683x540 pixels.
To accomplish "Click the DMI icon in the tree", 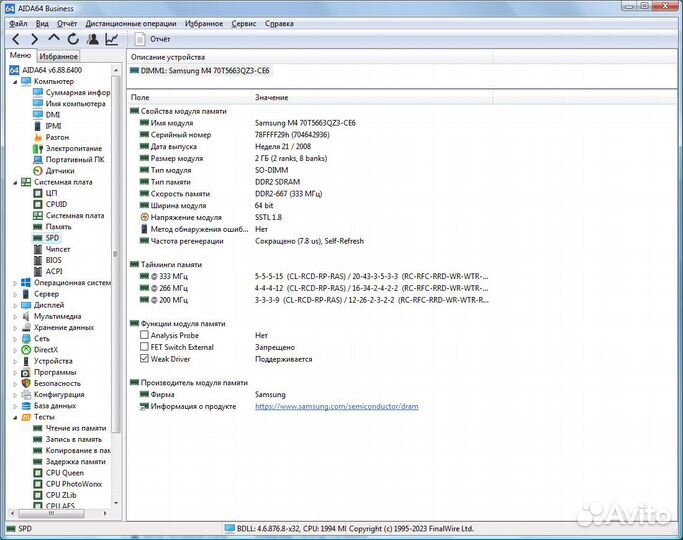I will point(38,115).
